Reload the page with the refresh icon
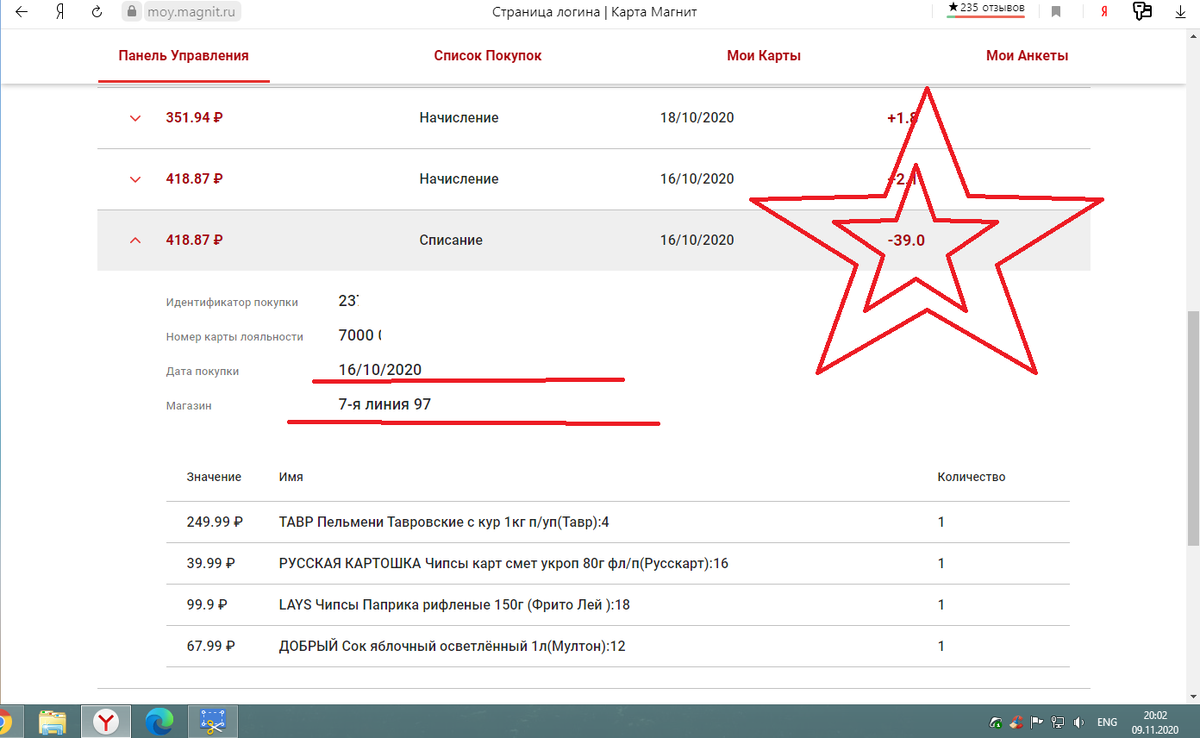The image size is (1200, 738). [96, 12]
